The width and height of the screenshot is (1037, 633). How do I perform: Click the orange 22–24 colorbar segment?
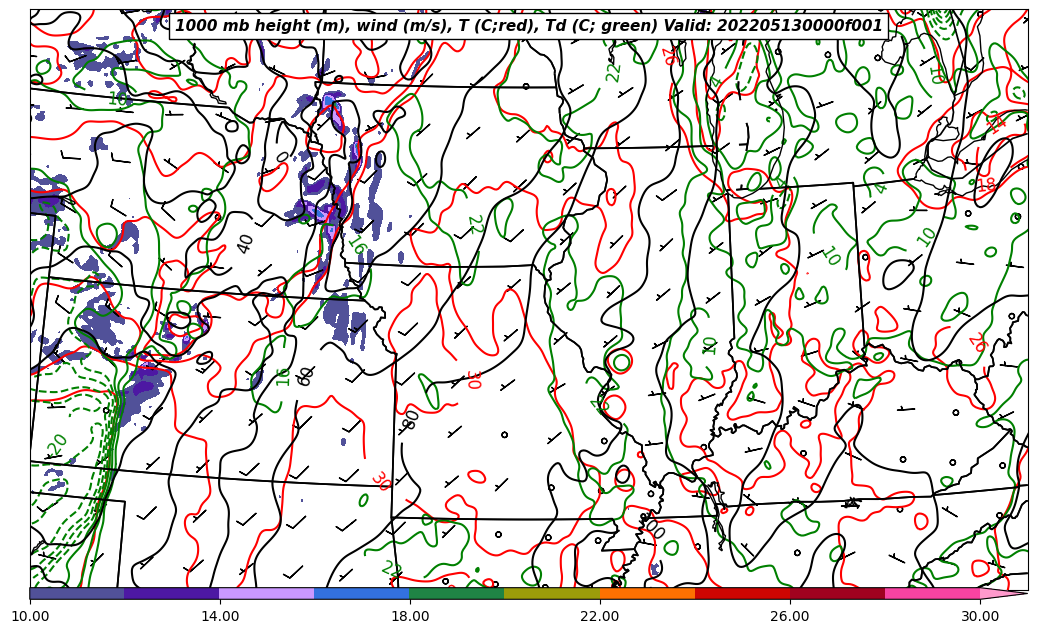click(647, 594)
